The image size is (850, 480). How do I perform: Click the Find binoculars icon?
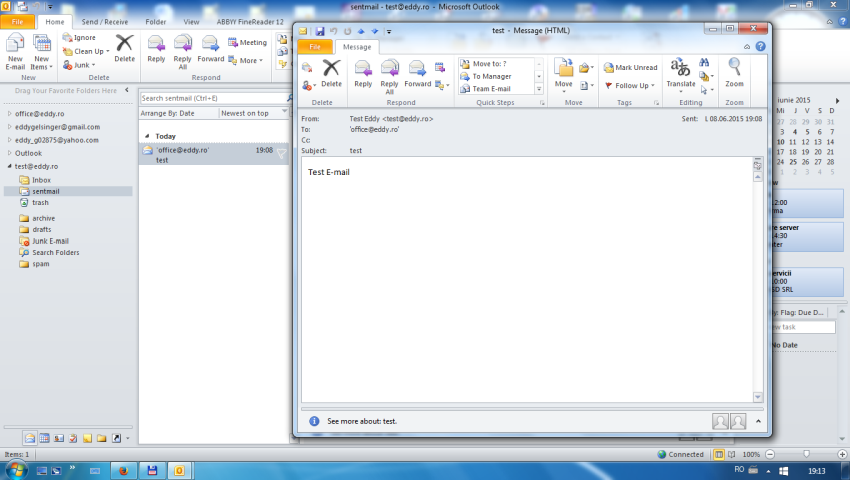[x=704, y=62]
